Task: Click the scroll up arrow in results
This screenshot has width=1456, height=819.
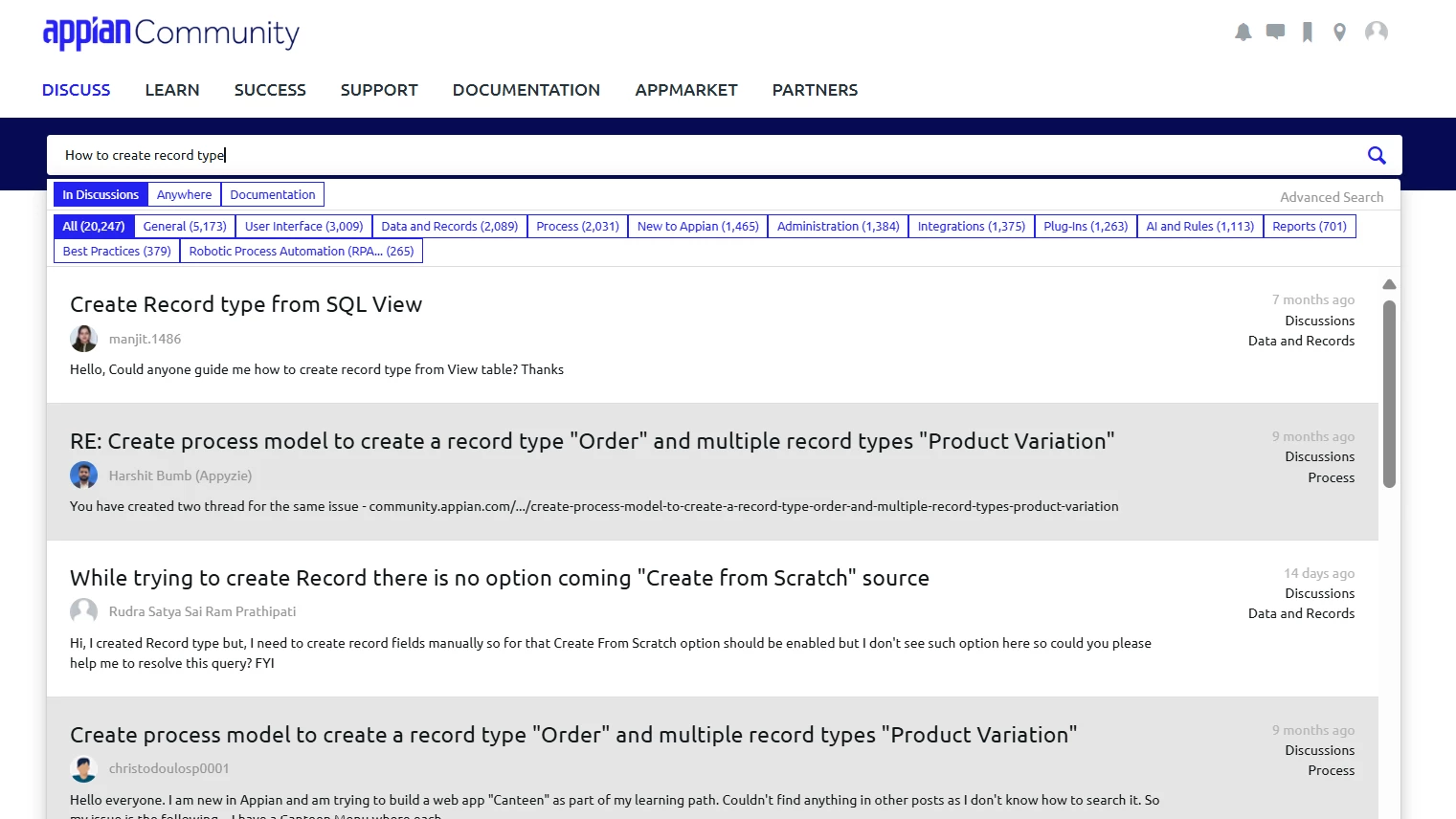Action: pyautogui.click(x=1389, y=284)
